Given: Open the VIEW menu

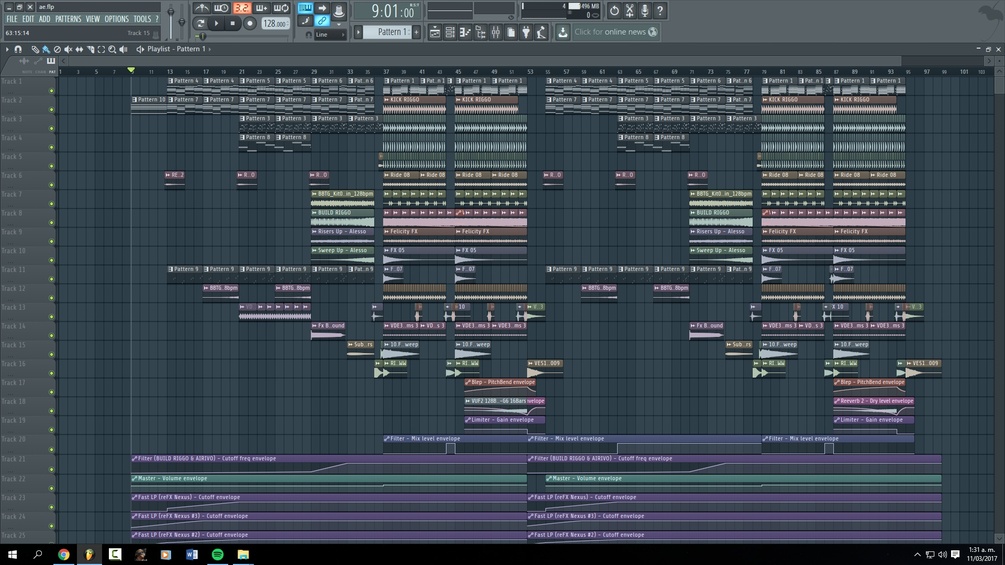Looking at the screenshot, I should click(93, 19).
